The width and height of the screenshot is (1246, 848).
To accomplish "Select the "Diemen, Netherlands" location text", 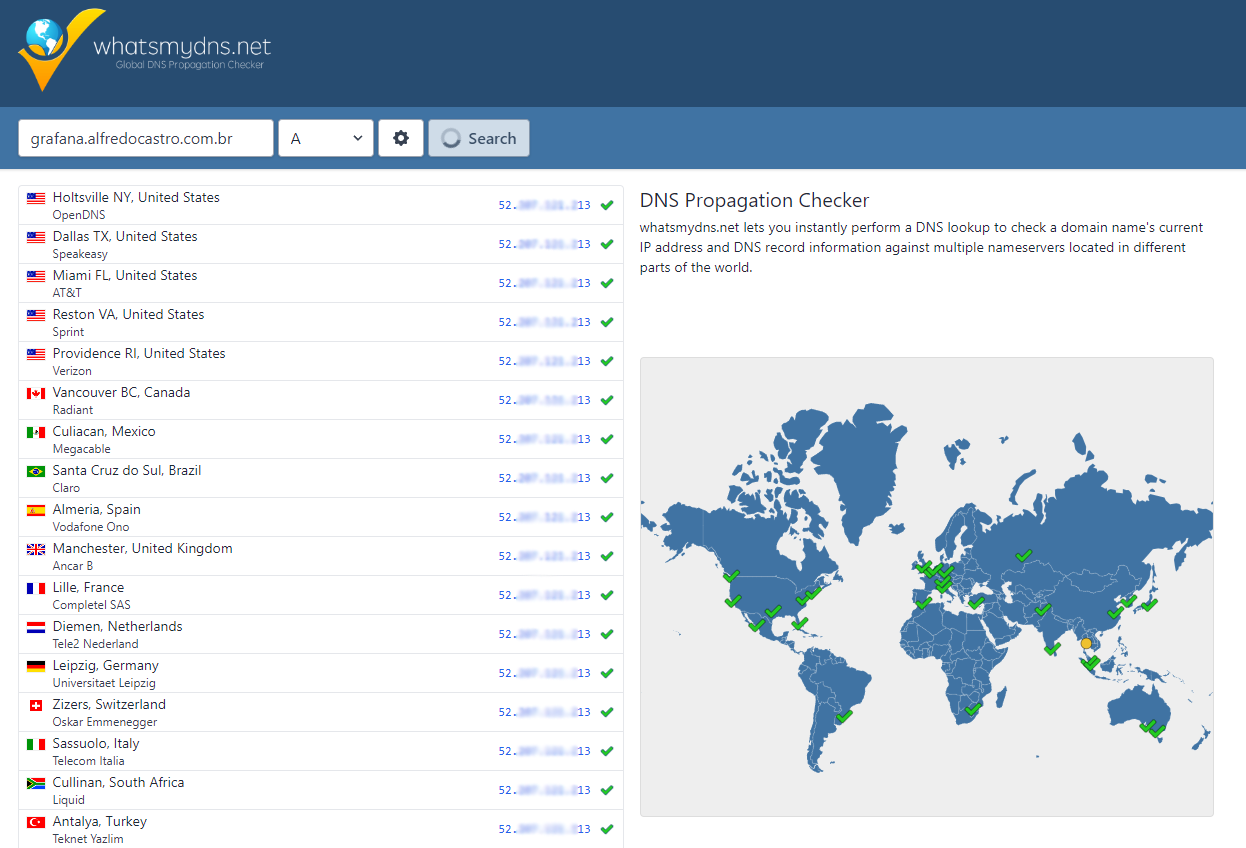I will (x=118, y=626).
